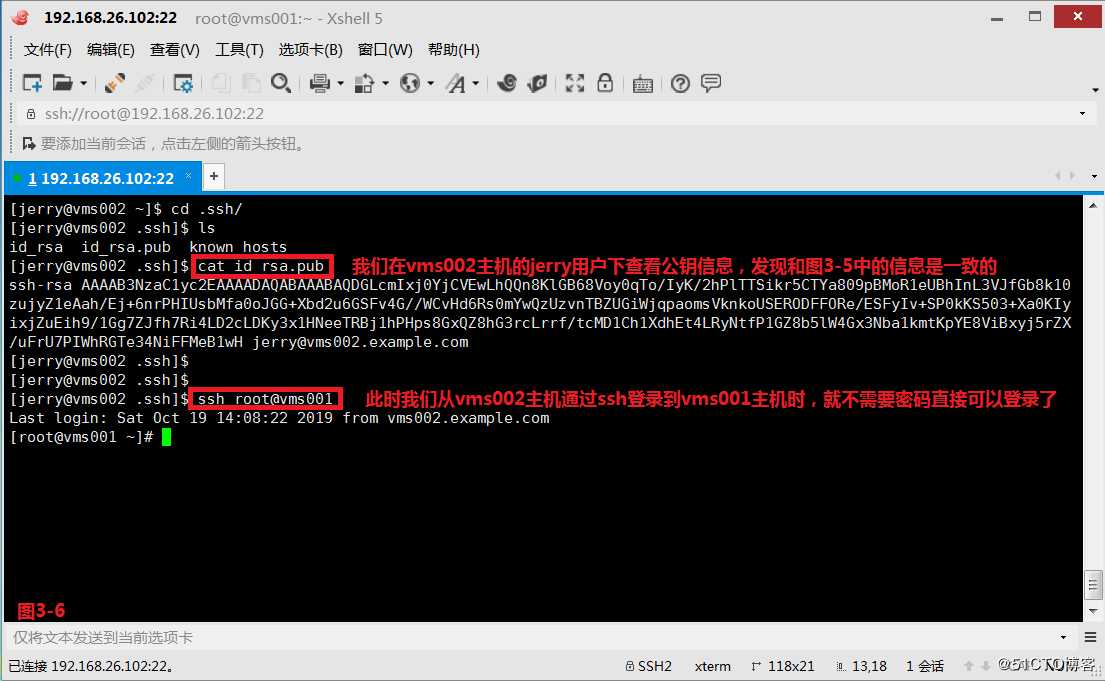The width and height of the screenshot is (1105, 681).
Task: Click the Paste icon on the toolbar
Action: coord(251,83)
